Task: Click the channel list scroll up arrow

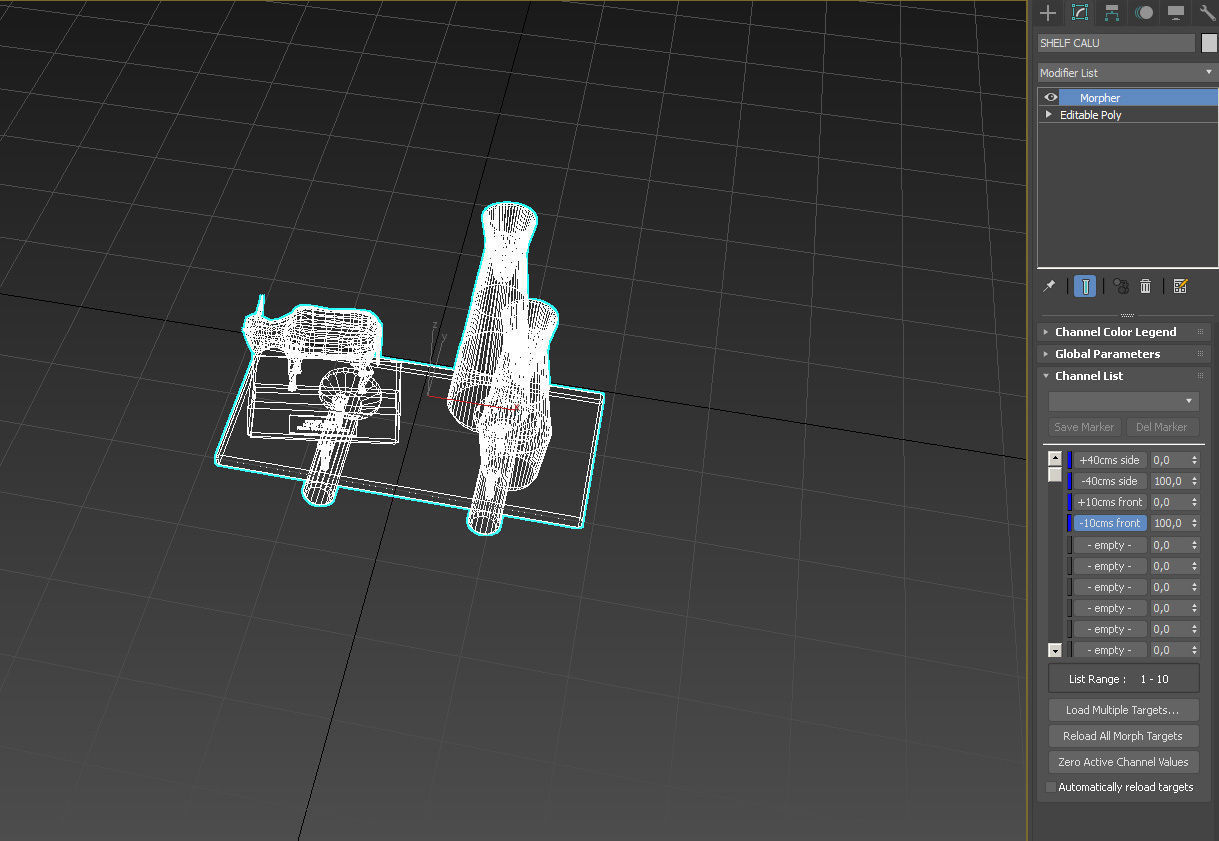Action: point(1054,458)
